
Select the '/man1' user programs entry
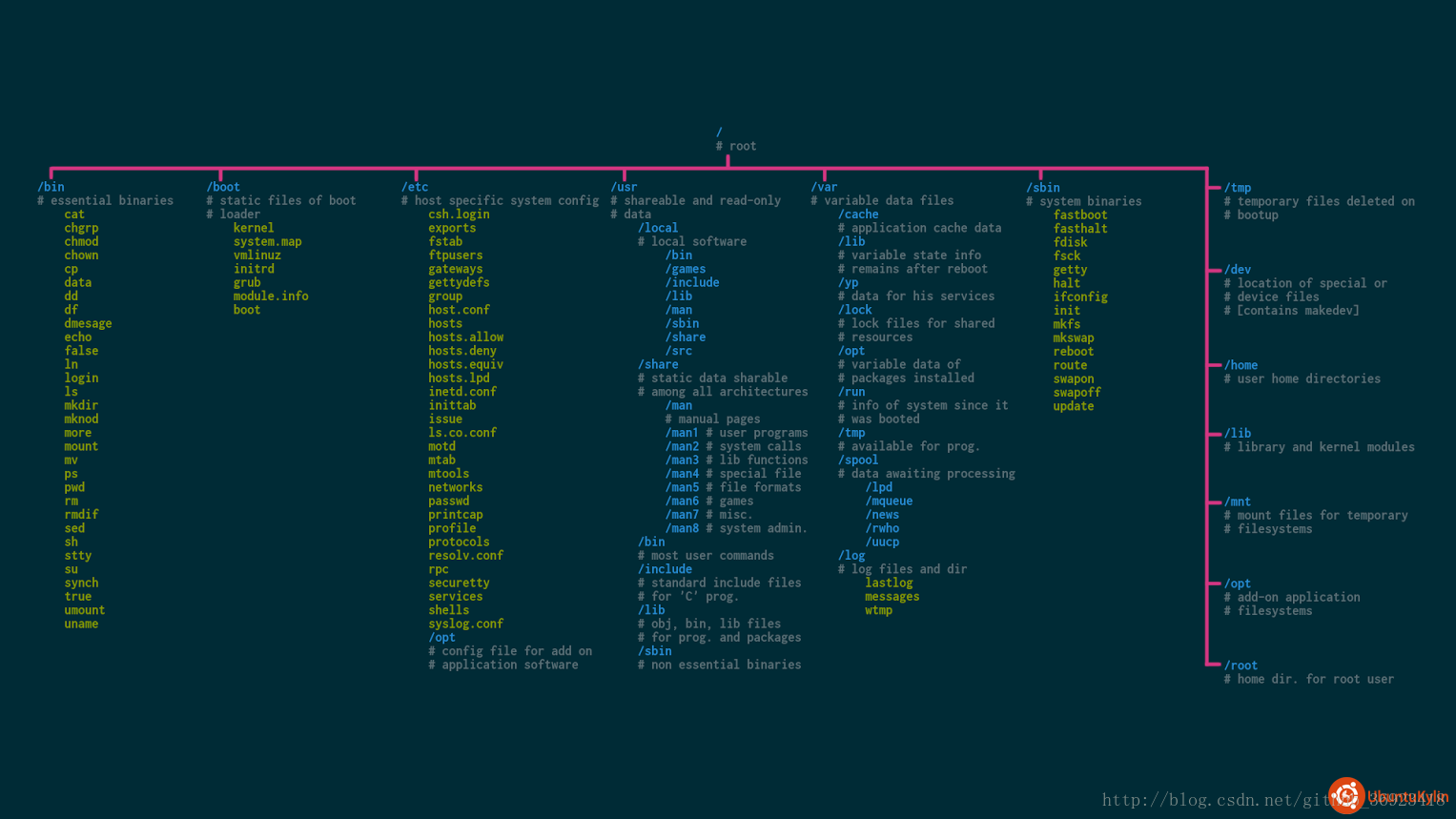682,433
